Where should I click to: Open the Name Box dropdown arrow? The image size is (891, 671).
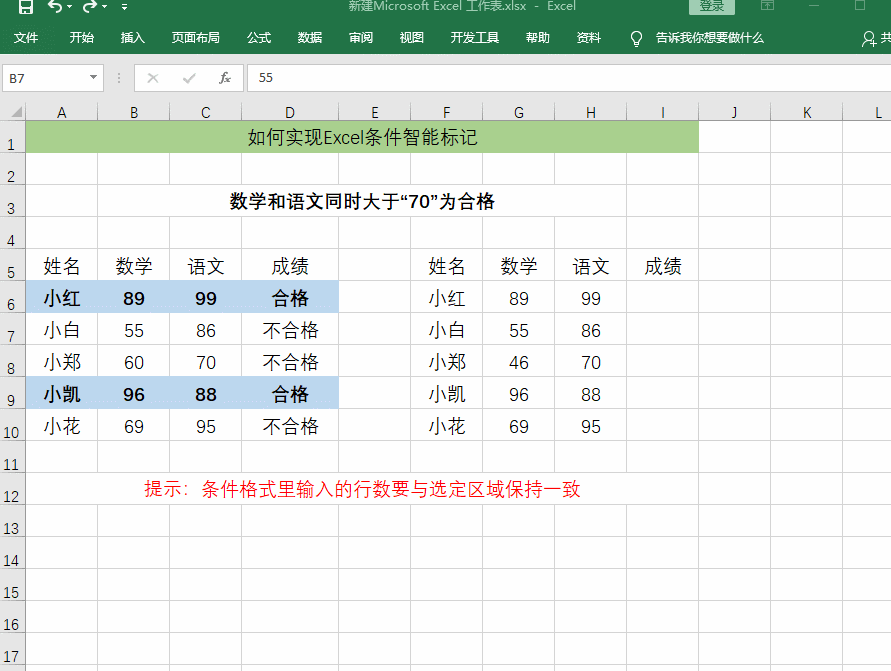pos(94,77)
